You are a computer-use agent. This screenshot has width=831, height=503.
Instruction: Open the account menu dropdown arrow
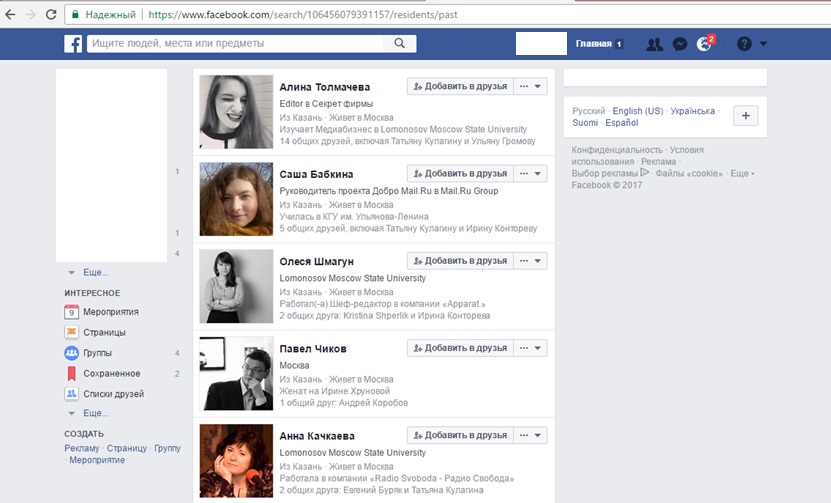764,44
